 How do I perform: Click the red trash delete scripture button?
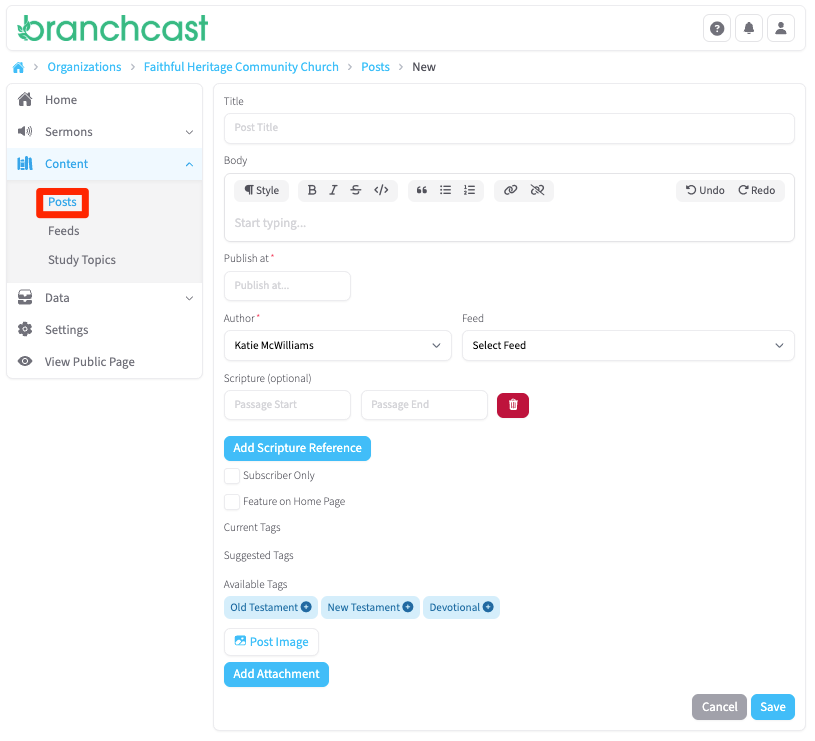pyautogui.click(x=513, y=405)
